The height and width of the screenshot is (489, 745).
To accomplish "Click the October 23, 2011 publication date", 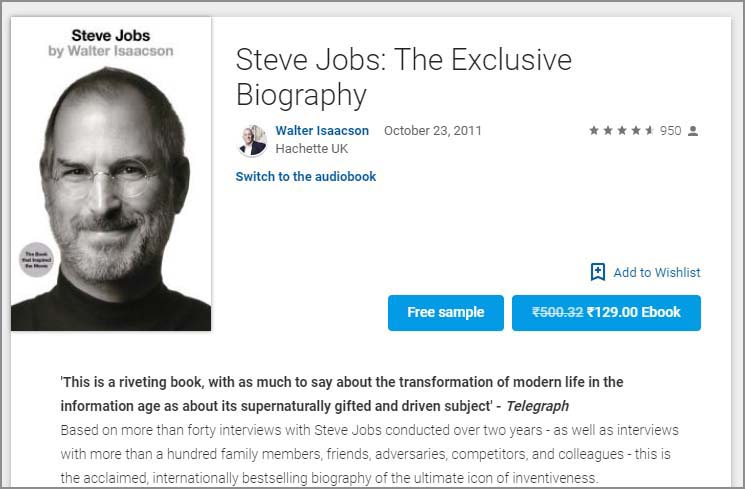I will 432,131.
